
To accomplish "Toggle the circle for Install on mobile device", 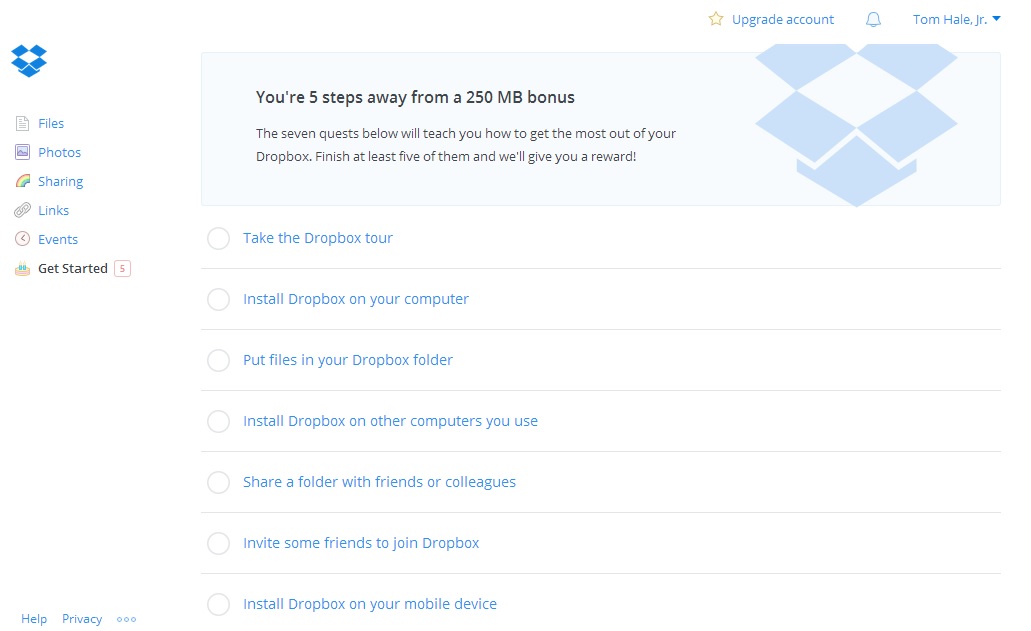I will 218,604.
